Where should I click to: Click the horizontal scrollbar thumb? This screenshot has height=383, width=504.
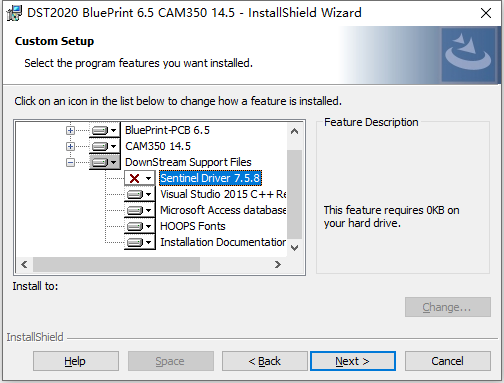116,265
